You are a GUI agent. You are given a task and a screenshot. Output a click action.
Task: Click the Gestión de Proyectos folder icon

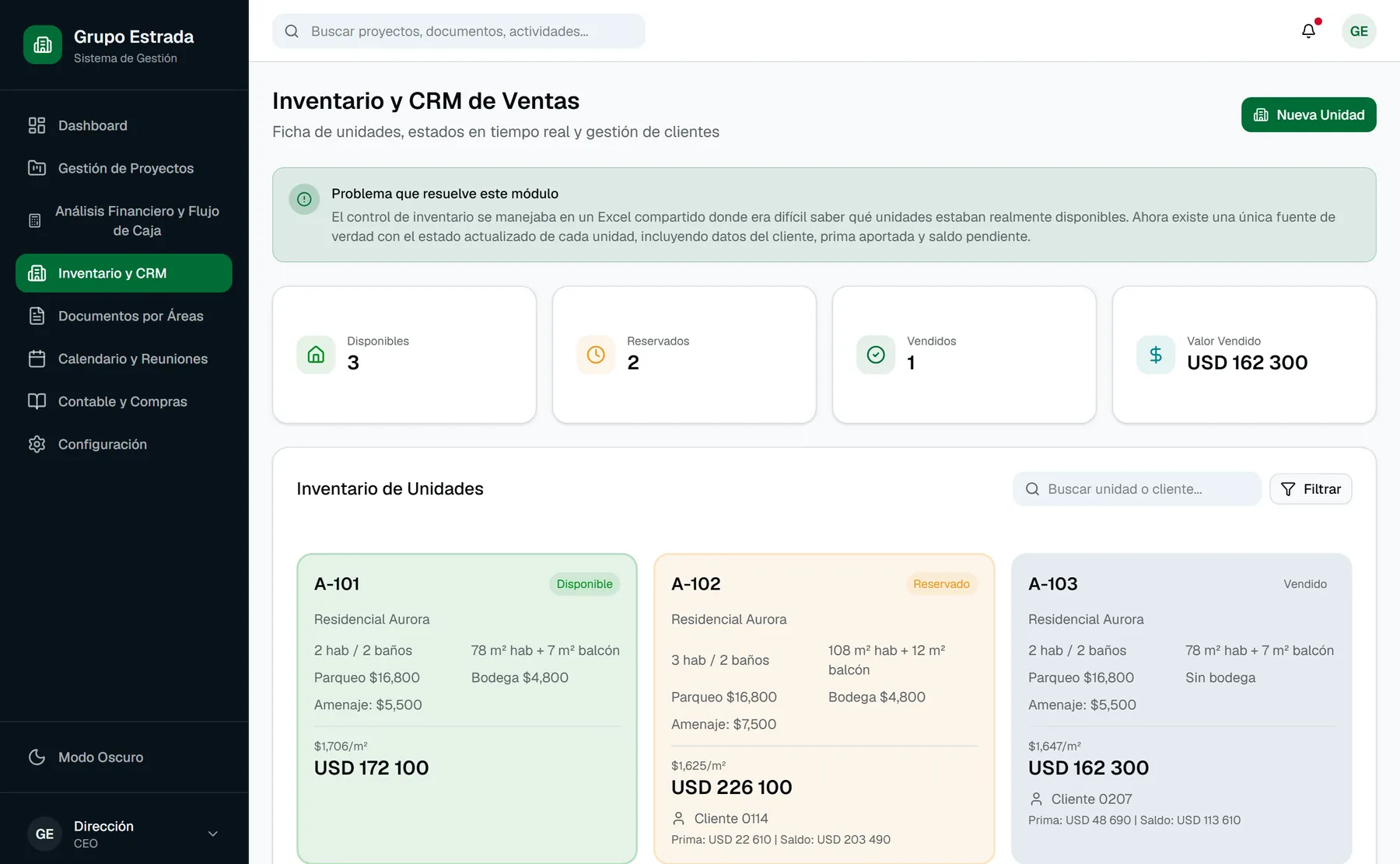coord(37,168)
